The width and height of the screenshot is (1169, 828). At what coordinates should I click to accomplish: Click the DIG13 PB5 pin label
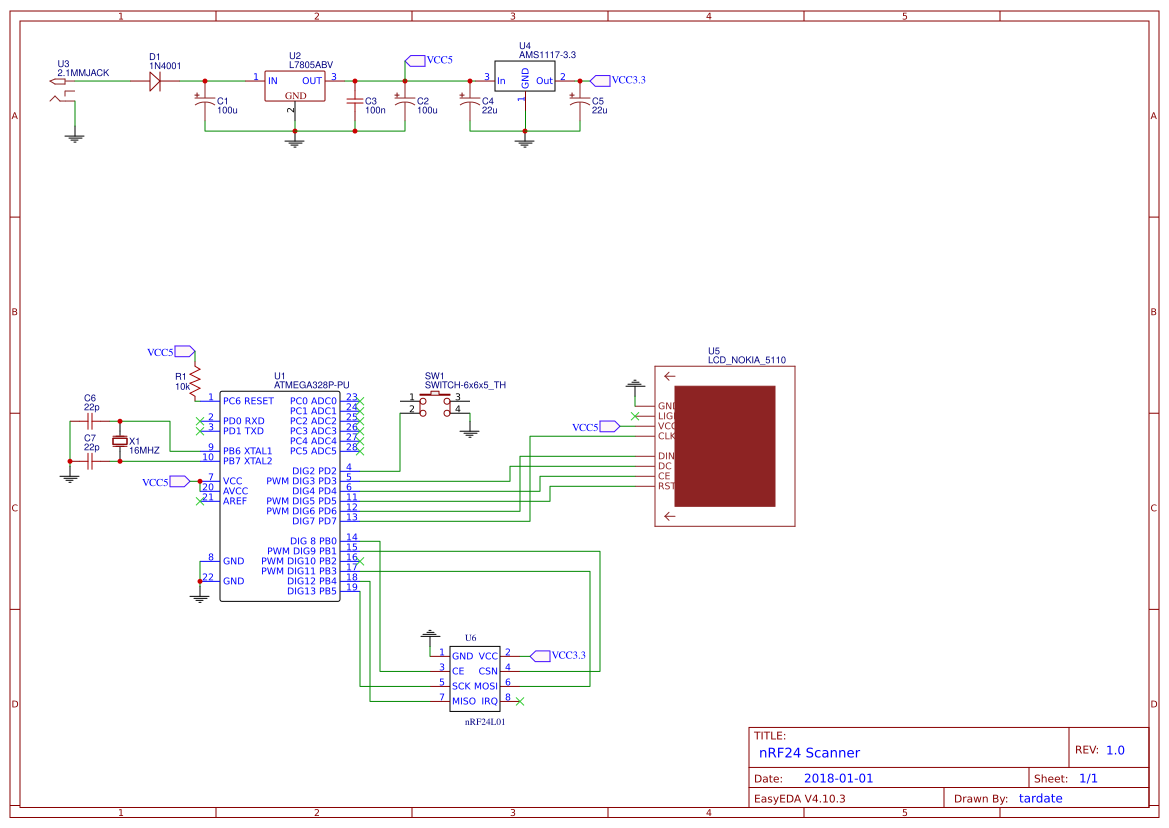point(312,591)
